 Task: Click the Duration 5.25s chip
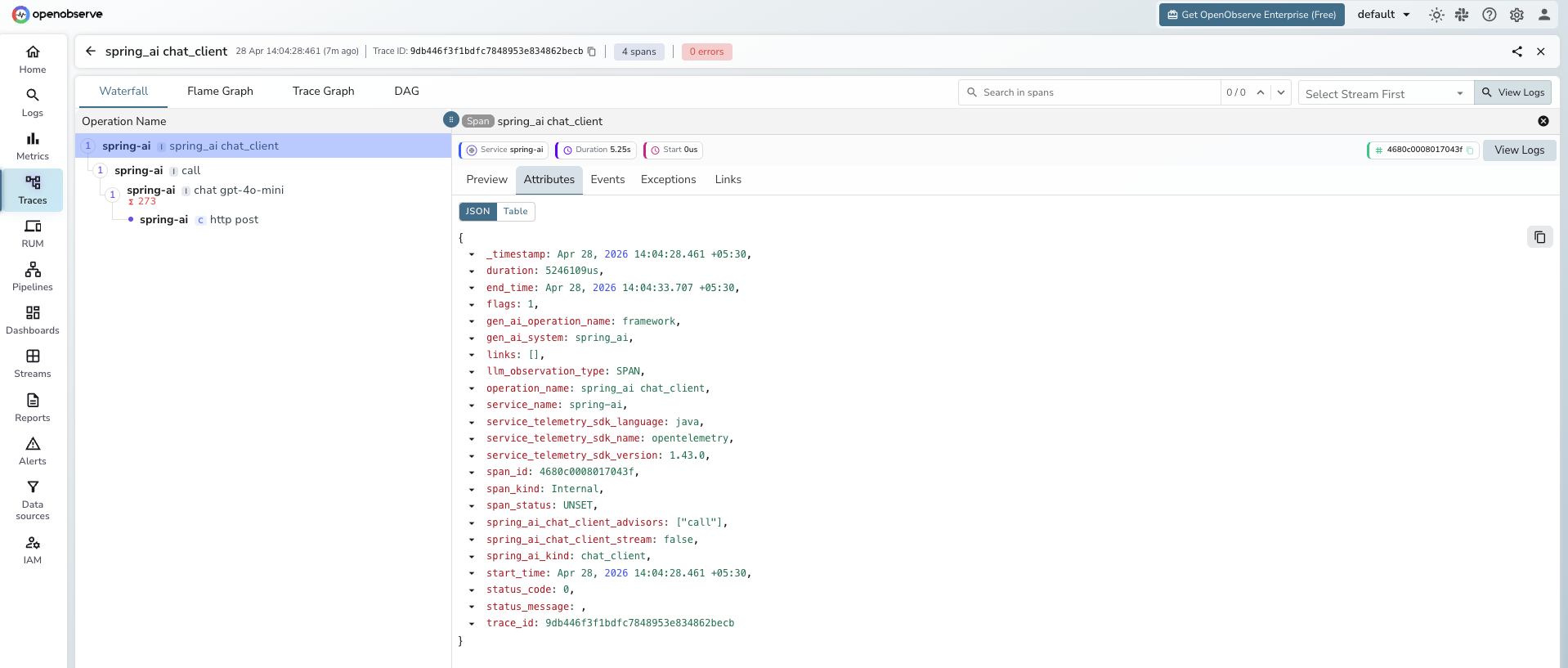[x=596, y=150]
